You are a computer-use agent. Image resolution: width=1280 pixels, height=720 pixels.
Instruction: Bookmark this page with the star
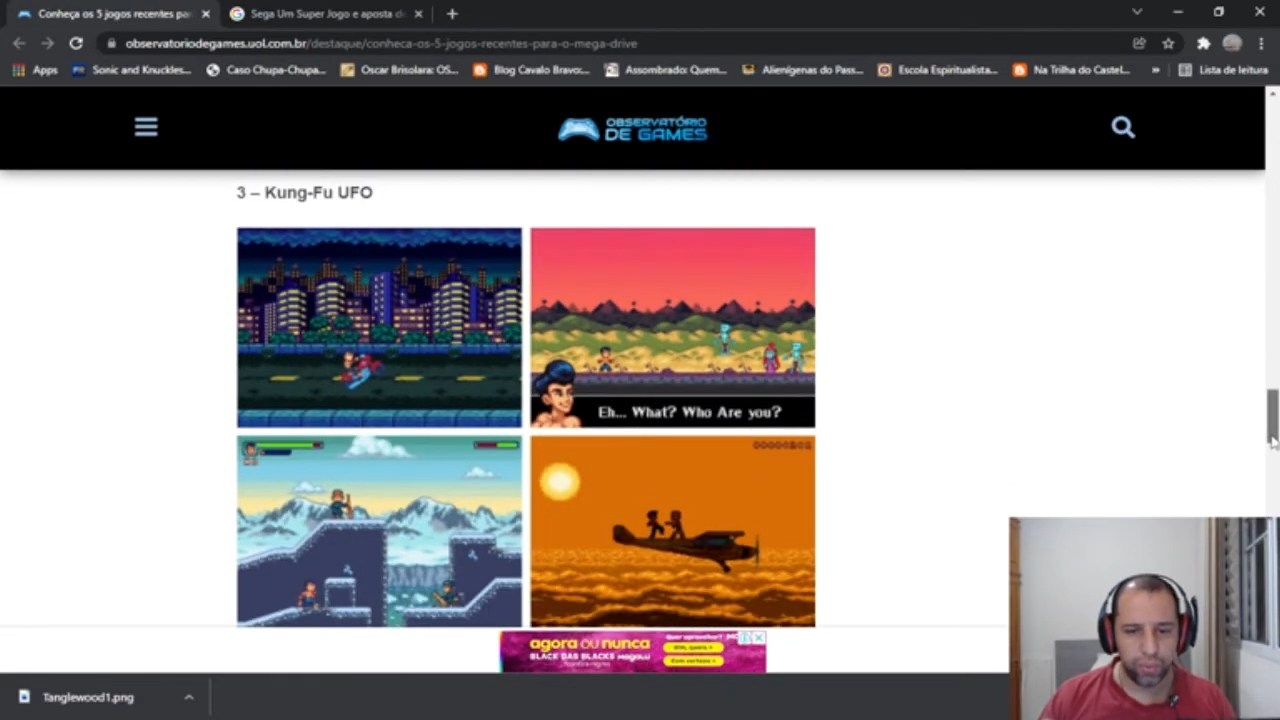[1168, 43]
